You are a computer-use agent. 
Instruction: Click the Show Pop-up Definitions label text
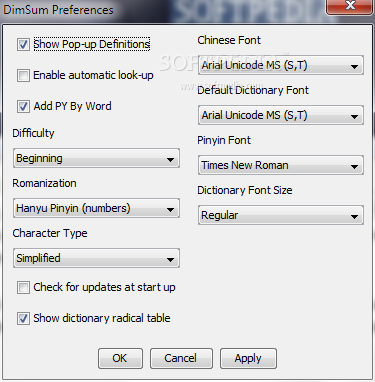(x=92, y=44)
